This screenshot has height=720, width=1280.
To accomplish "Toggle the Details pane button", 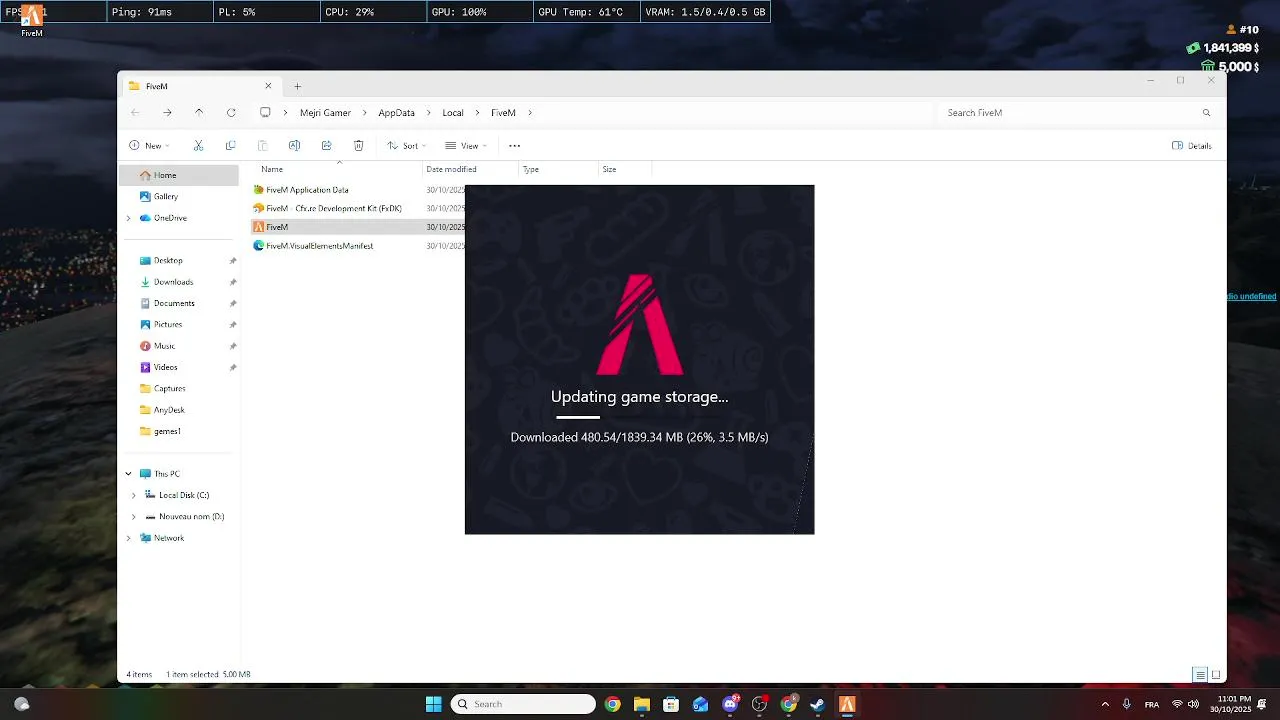I will click(1192, 145).
